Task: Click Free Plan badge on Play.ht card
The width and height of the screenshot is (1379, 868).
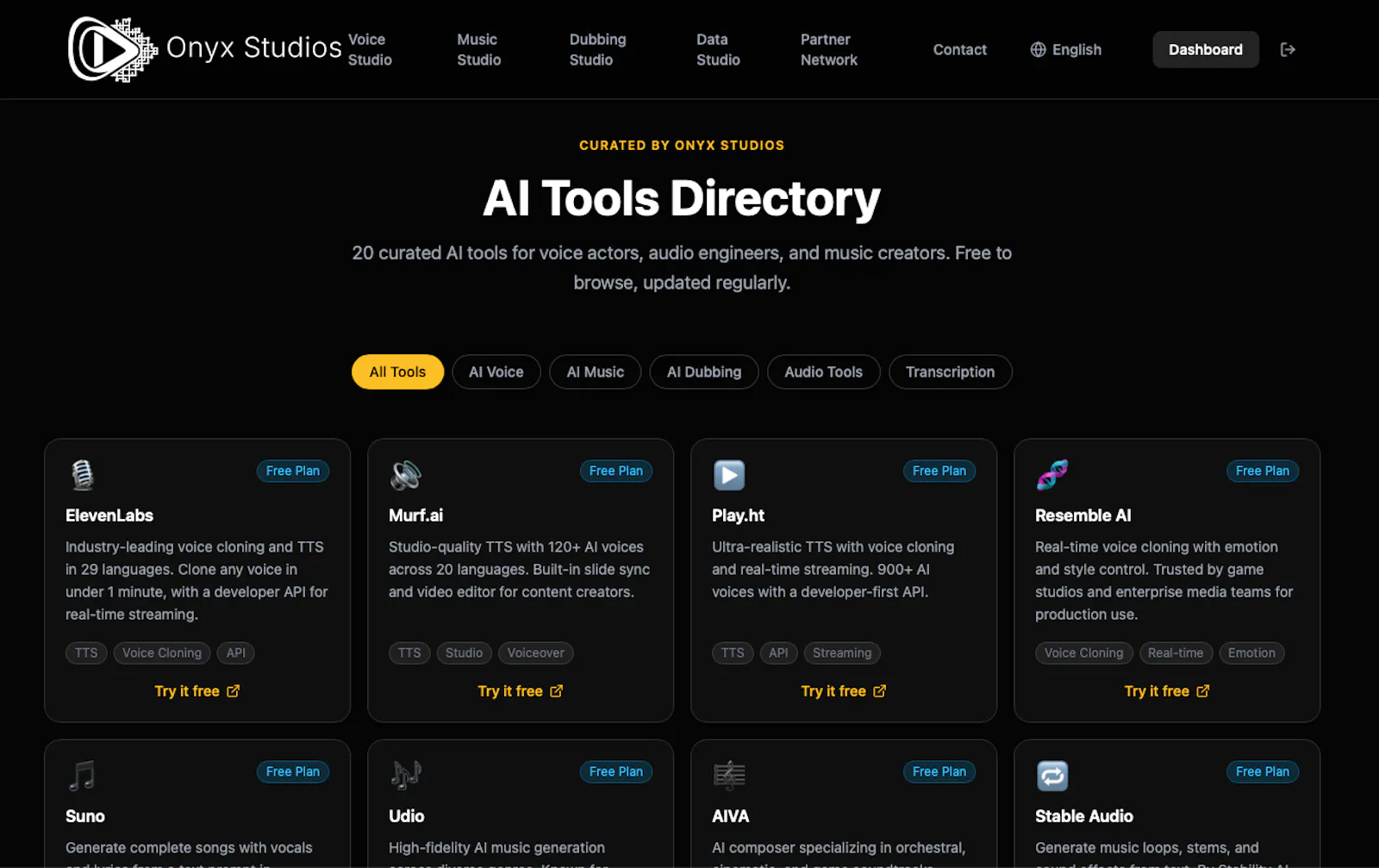Action: click(x=939, y=471)
